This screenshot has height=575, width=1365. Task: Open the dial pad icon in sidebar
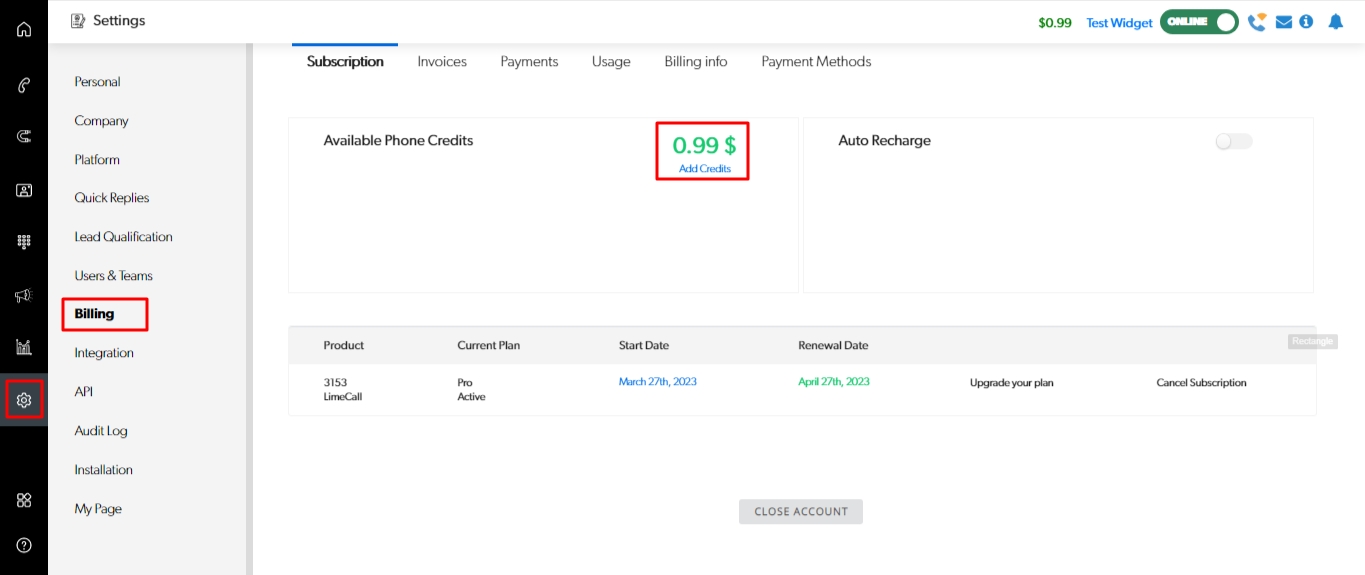coord(24,242)
